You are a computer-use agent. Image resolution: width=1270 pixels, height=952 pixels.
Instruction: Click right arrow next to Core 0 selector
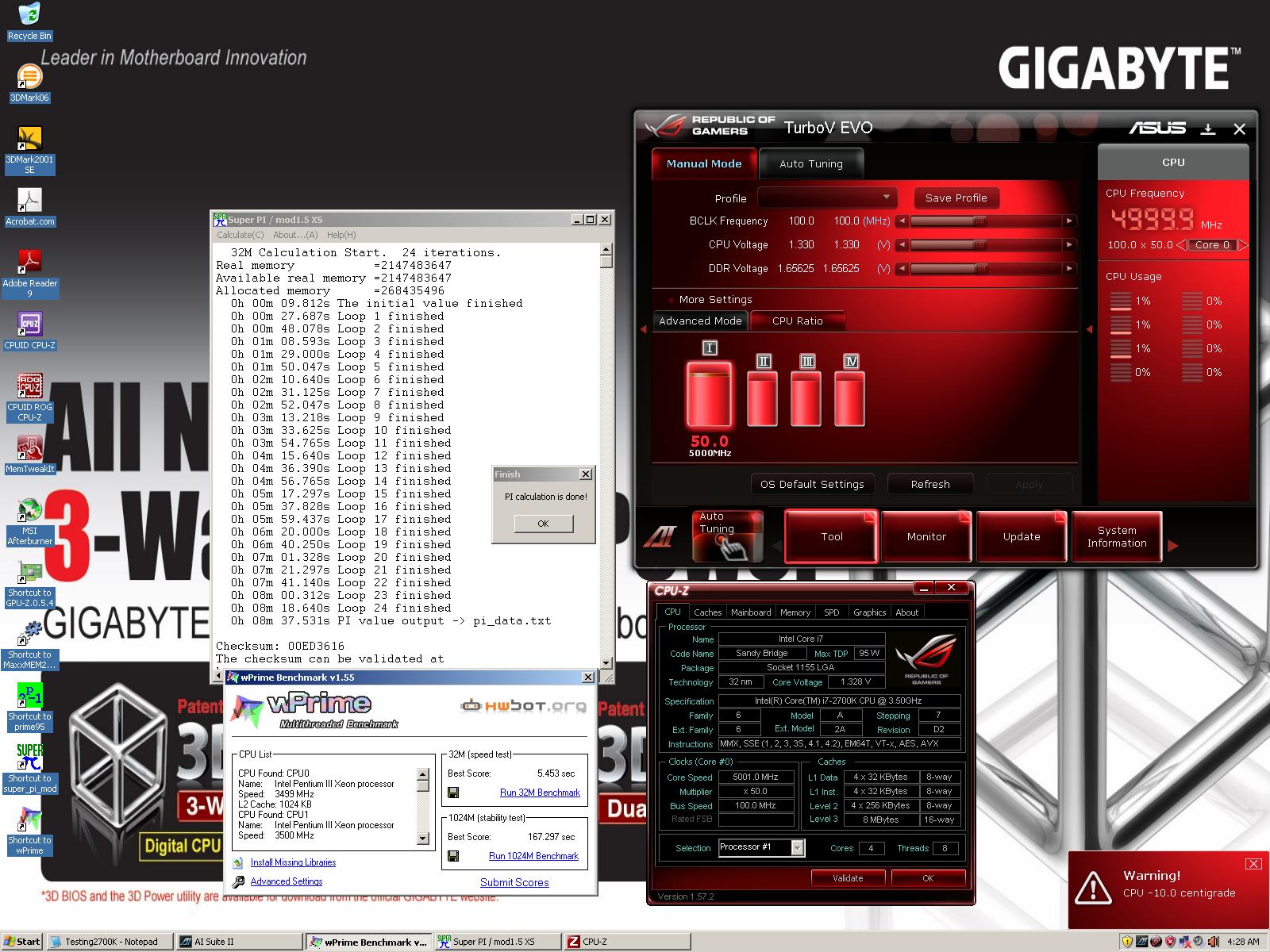[1243, 245]
